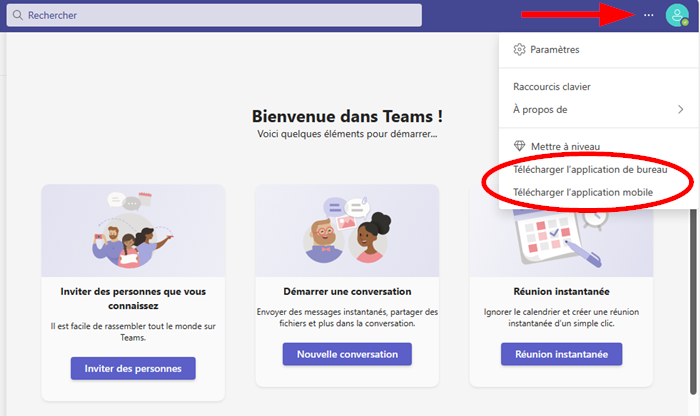This screenshot has width=700, height=416.
Task: Click the 'Démarrer une conversation' card title
Action: click(347, 291)
